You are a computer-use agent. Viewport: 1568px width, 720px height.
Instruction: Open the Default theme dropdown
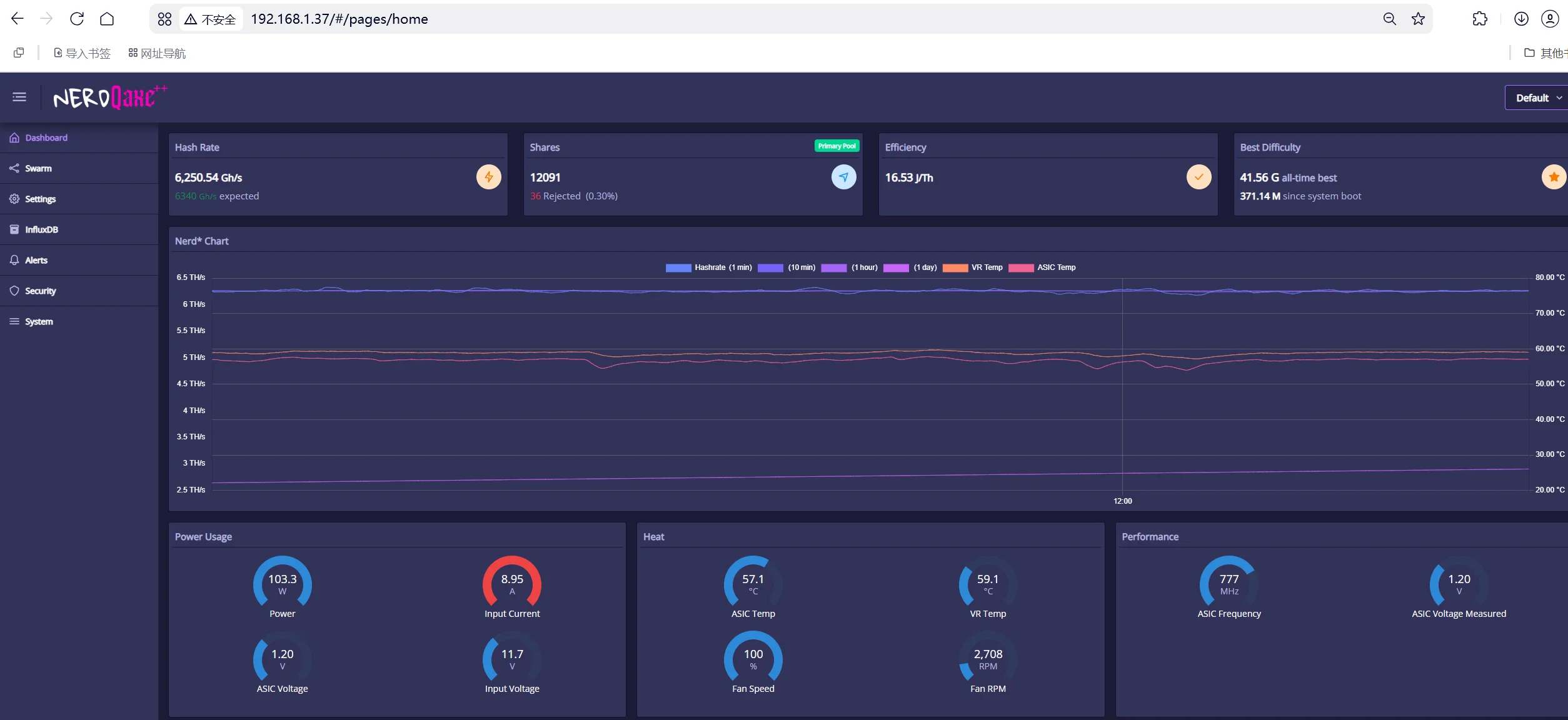[1537, 97]
